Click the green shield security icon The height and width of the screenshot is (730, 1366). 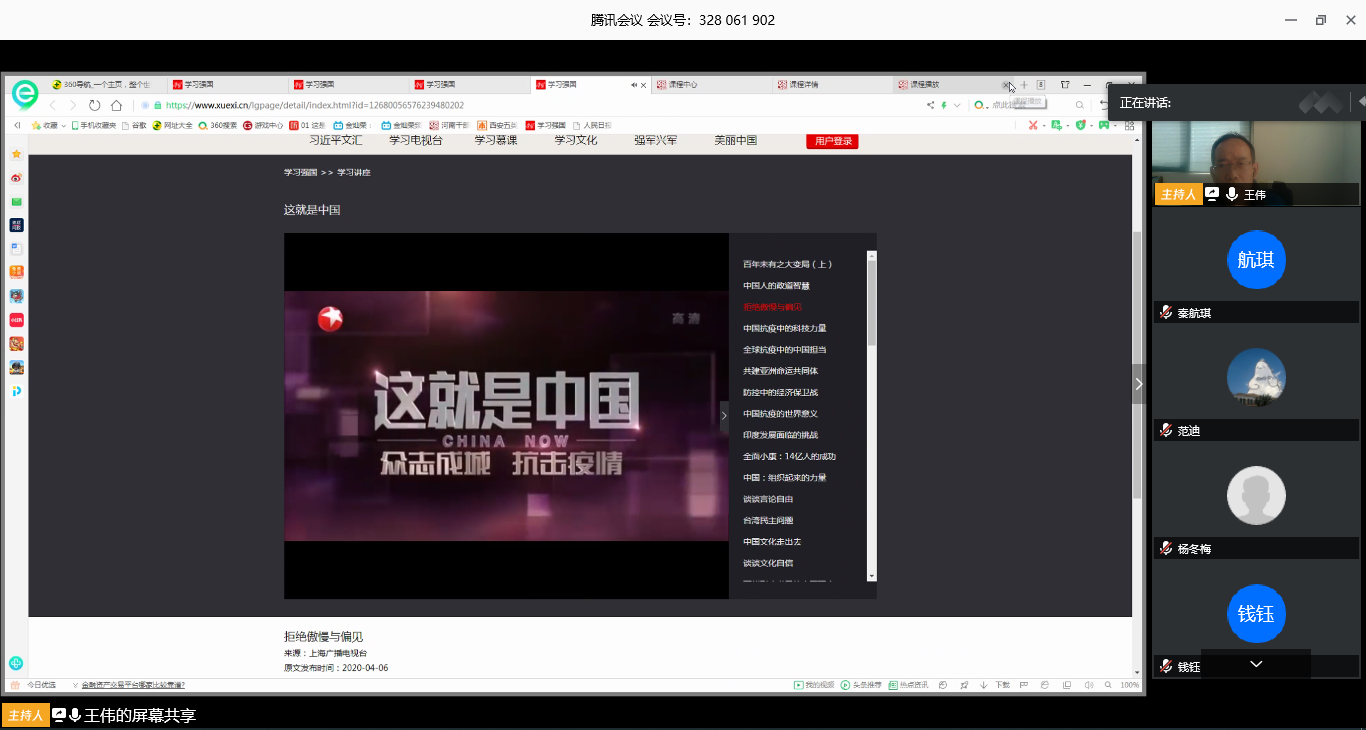(1080, 125)
